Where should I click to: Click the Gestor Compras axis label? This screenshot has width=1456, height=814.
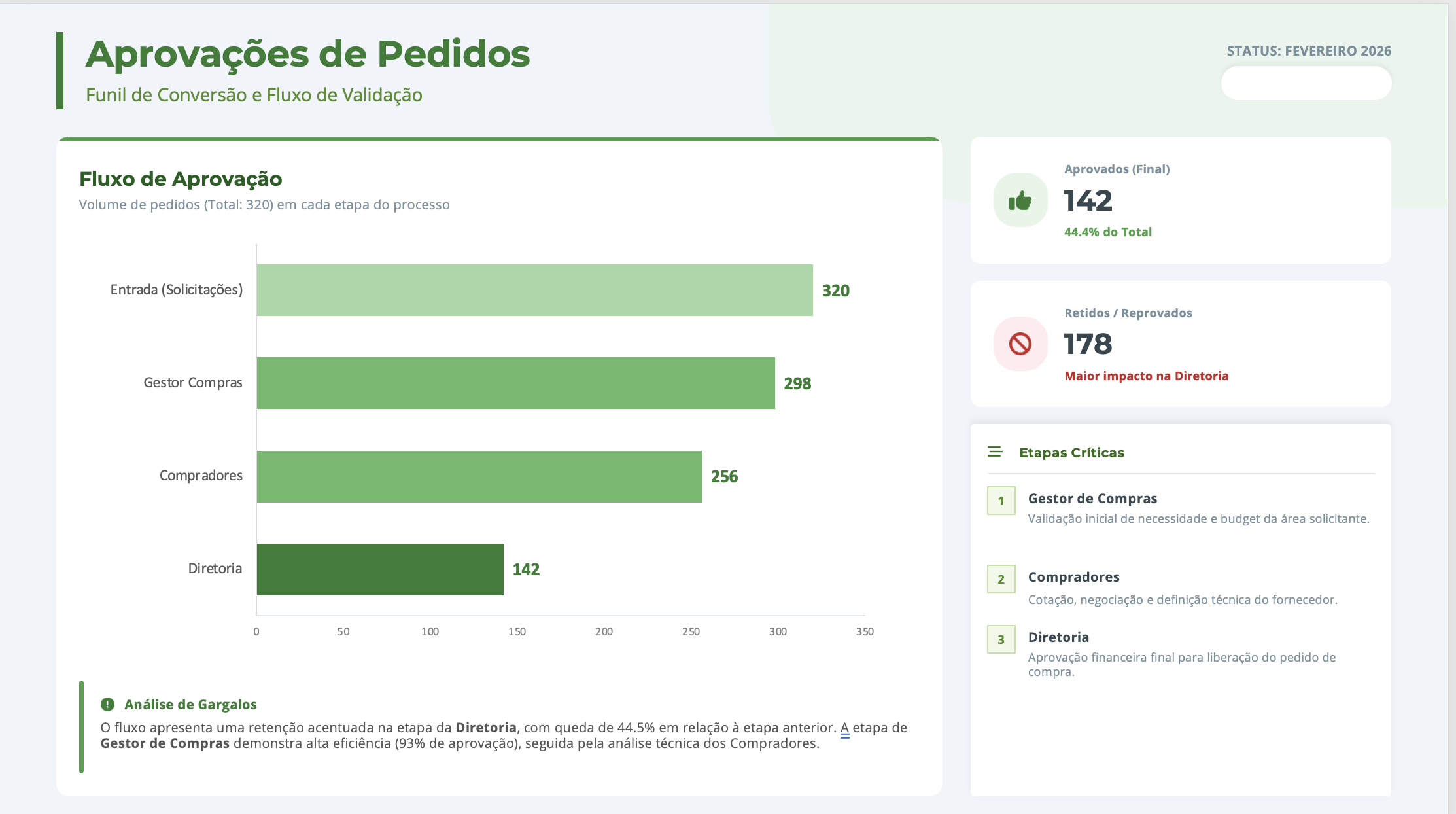193,383
